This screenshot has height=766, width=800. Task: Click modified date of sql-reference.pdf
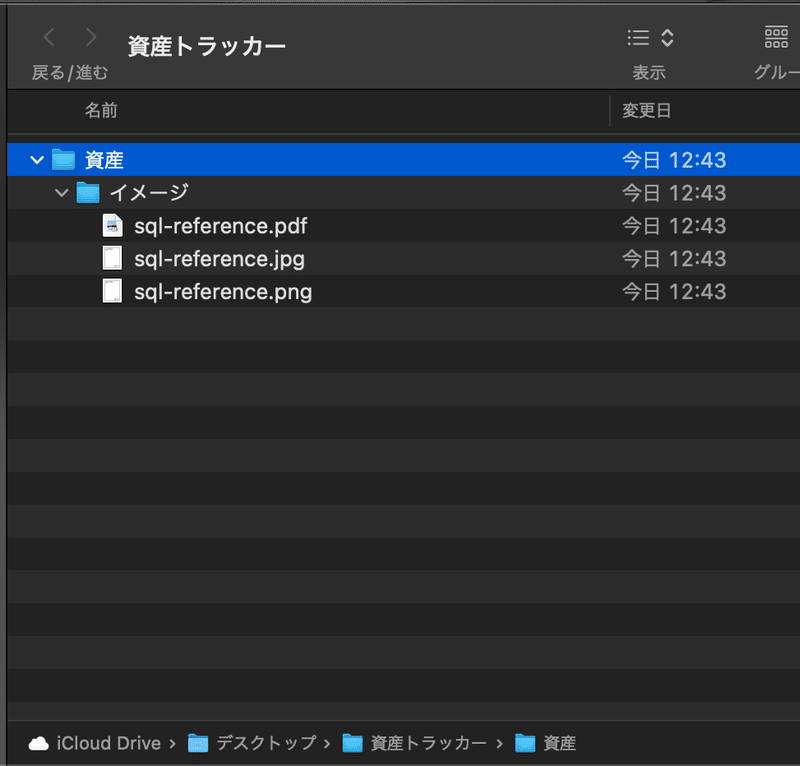pos(674,226)
